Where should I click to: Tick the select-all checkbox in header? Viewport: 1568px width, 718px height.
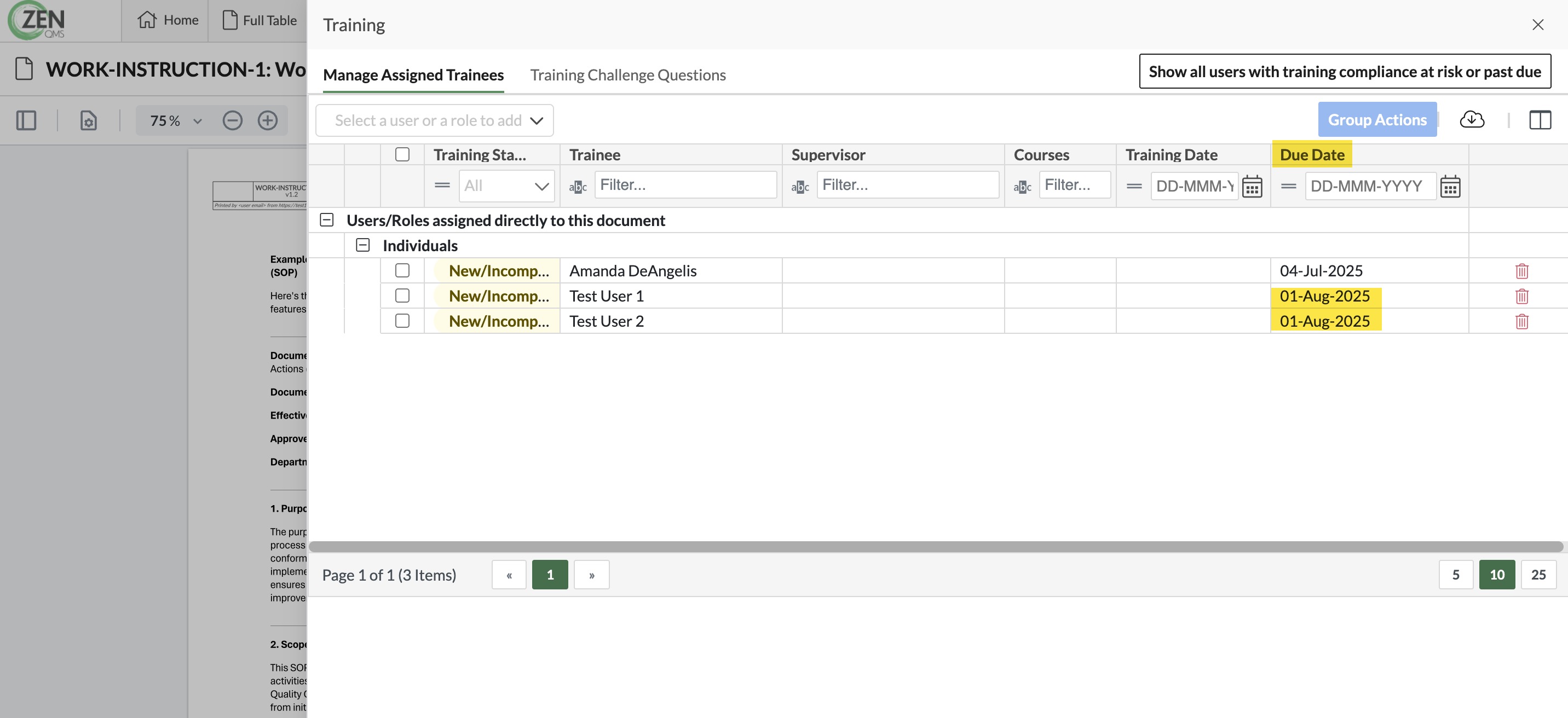coord(402,154)
